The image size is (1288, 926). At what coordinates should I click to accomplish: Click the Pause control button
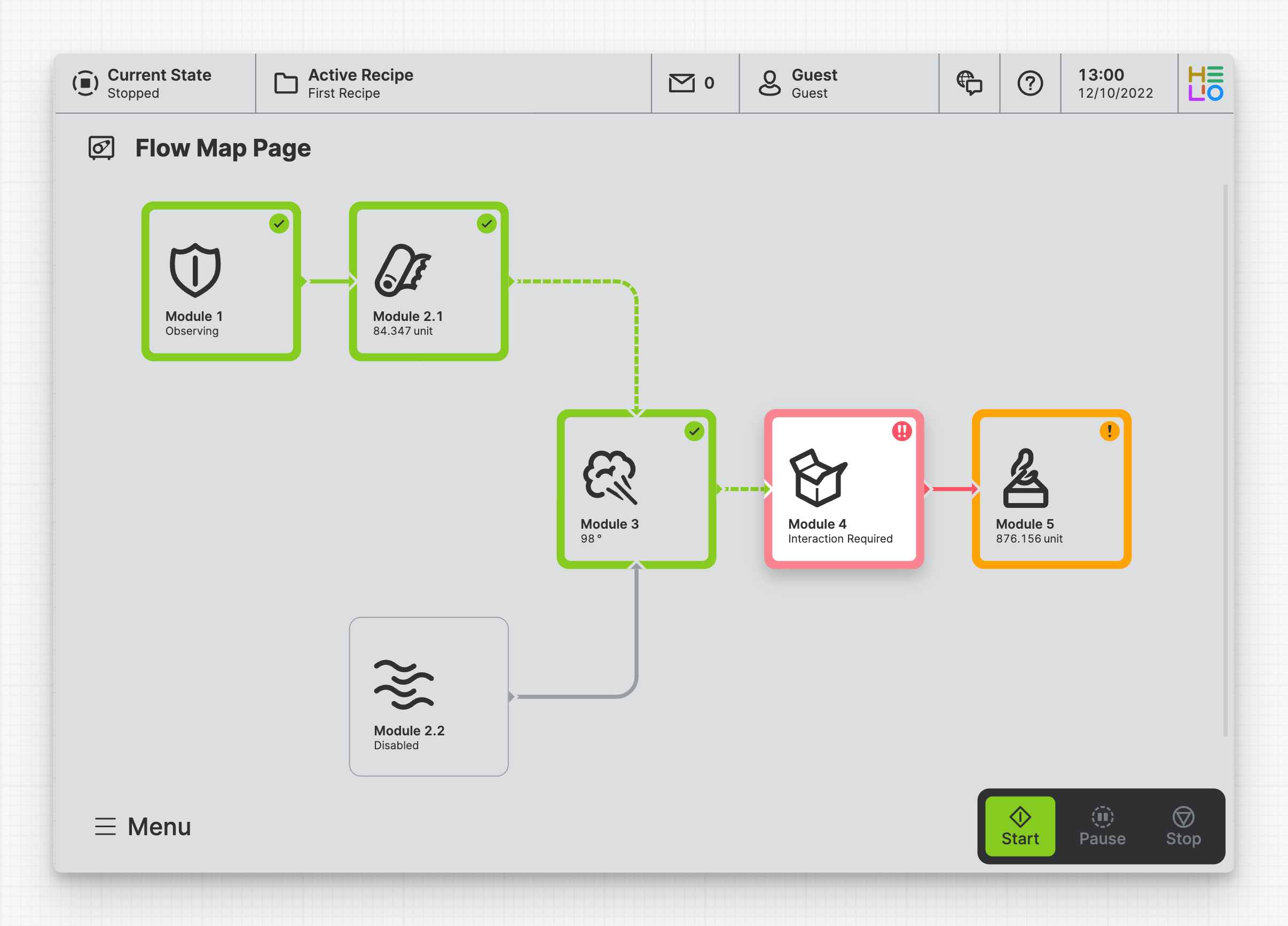pyautogui.click(x=1102, y=826)
